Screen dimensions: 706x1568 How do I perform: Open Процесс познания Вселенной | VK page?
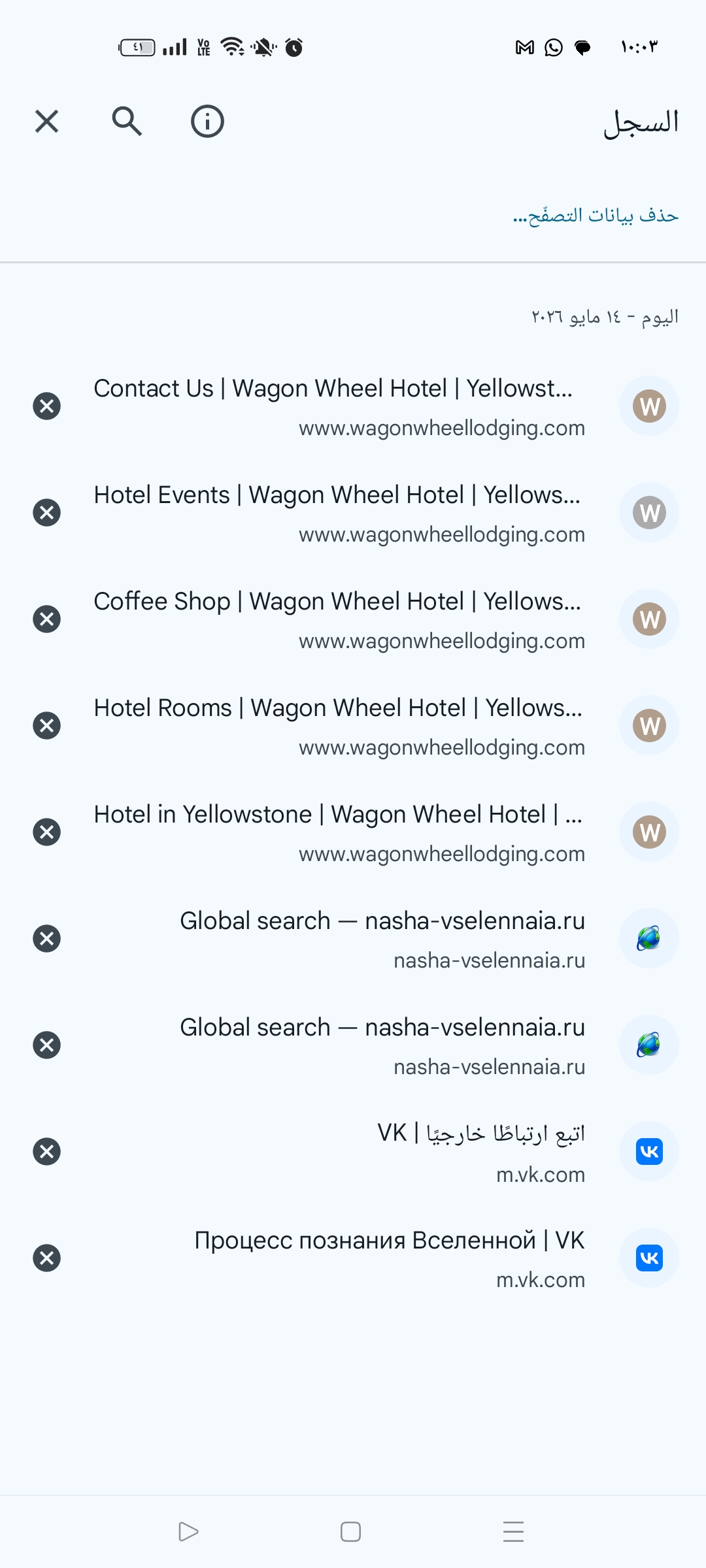[x=390, y=1258]
